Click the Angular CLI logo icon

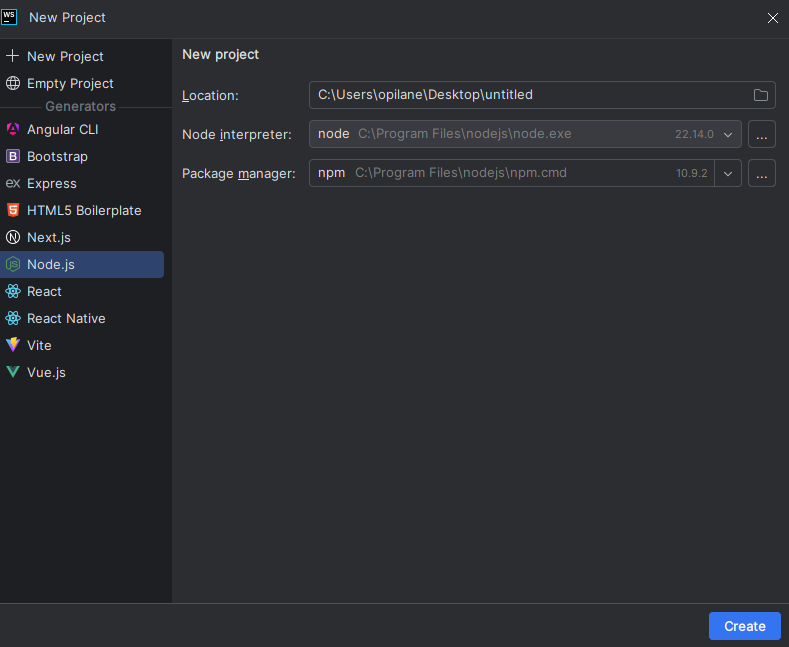(13, 129)
